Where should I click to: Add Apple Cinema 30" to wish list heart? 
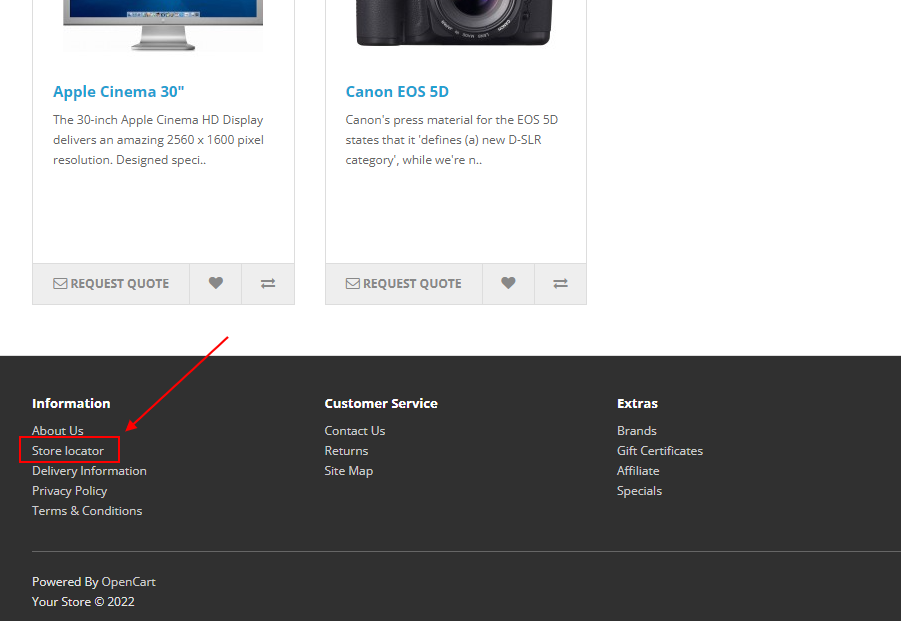[215, 284]
